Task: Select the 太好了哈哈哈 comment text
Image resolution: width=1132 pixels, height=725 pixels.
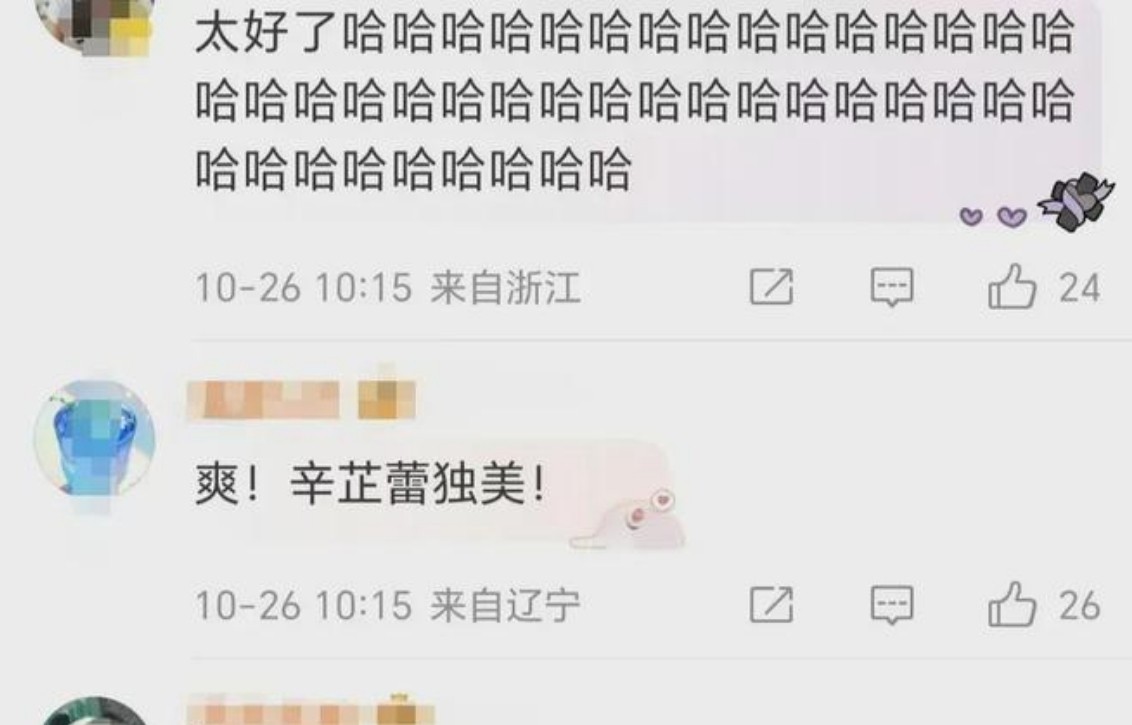Action: point(635,101)
